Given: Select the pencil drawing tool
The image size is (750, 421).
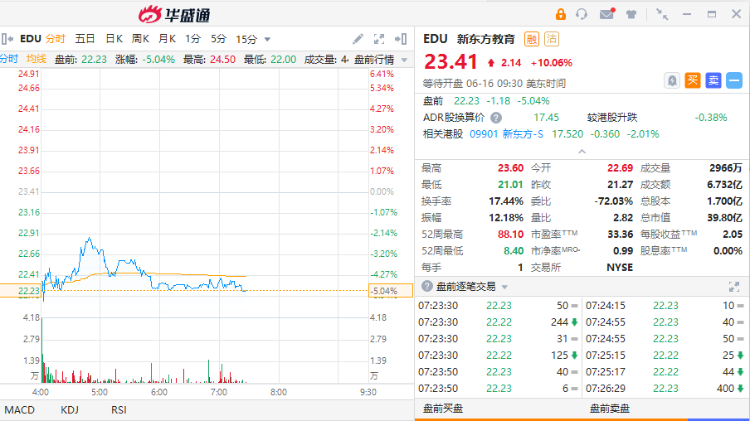Looking at the screenshot, I should point(358,39).
